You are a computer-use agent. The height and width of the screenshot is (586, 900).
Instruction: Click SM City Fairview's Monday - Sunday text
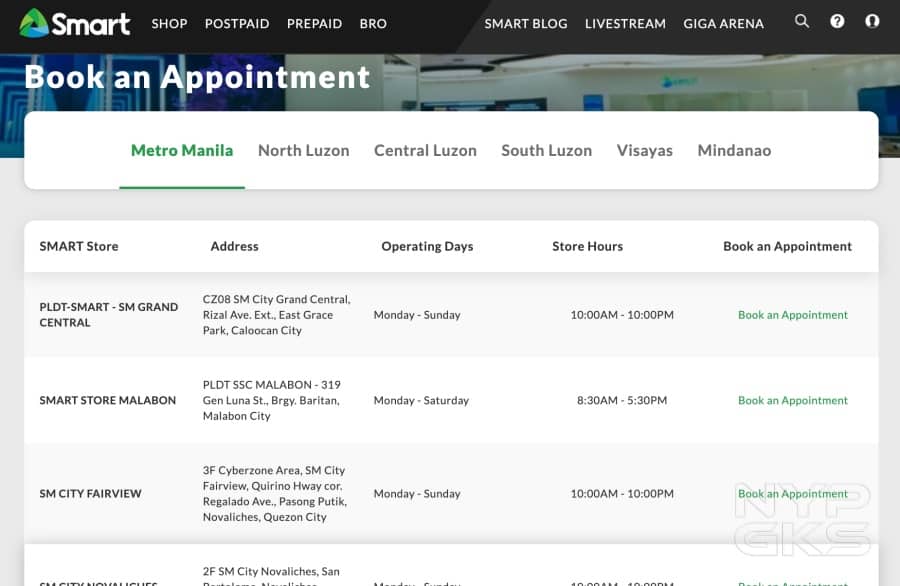[417, 494]
